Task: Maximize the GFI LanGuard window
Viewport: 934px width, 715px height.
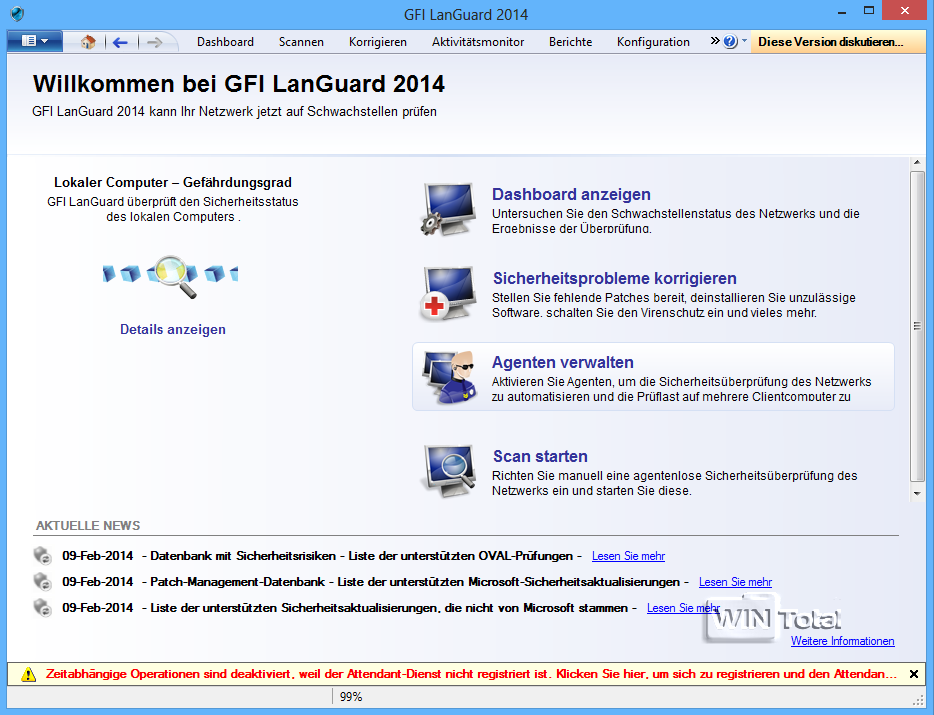Action: pyautogui.click(x=869, y=11)
